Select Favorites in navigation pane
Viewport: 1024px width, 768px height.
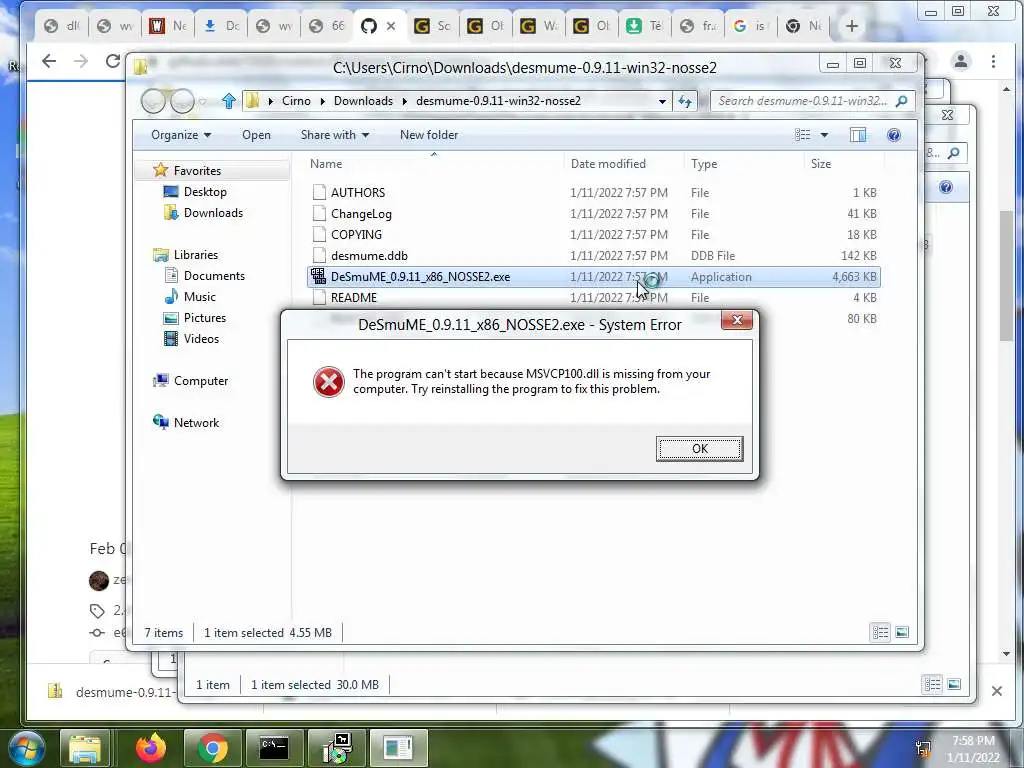click(197, 170)
